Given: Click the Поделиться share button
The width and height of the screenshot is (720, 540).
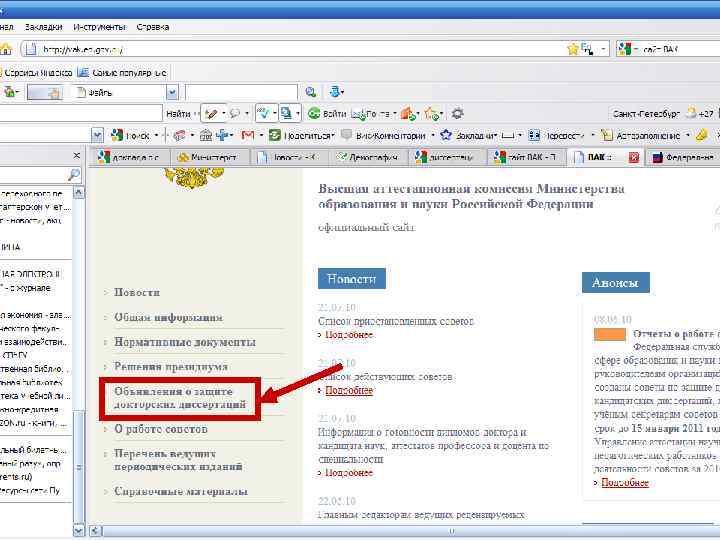Looking at the screenshot, I should pos(301,135).
